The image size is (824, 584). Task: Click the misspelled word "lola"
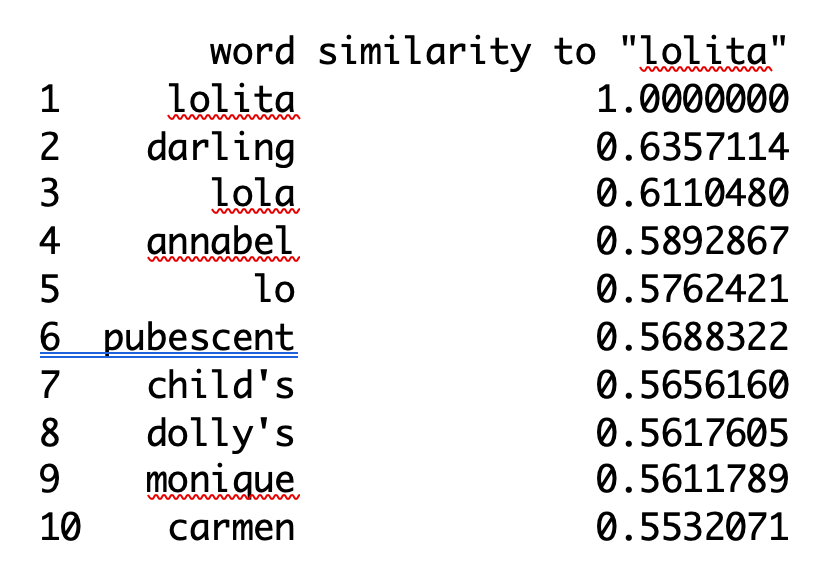[x=253, y=194]
